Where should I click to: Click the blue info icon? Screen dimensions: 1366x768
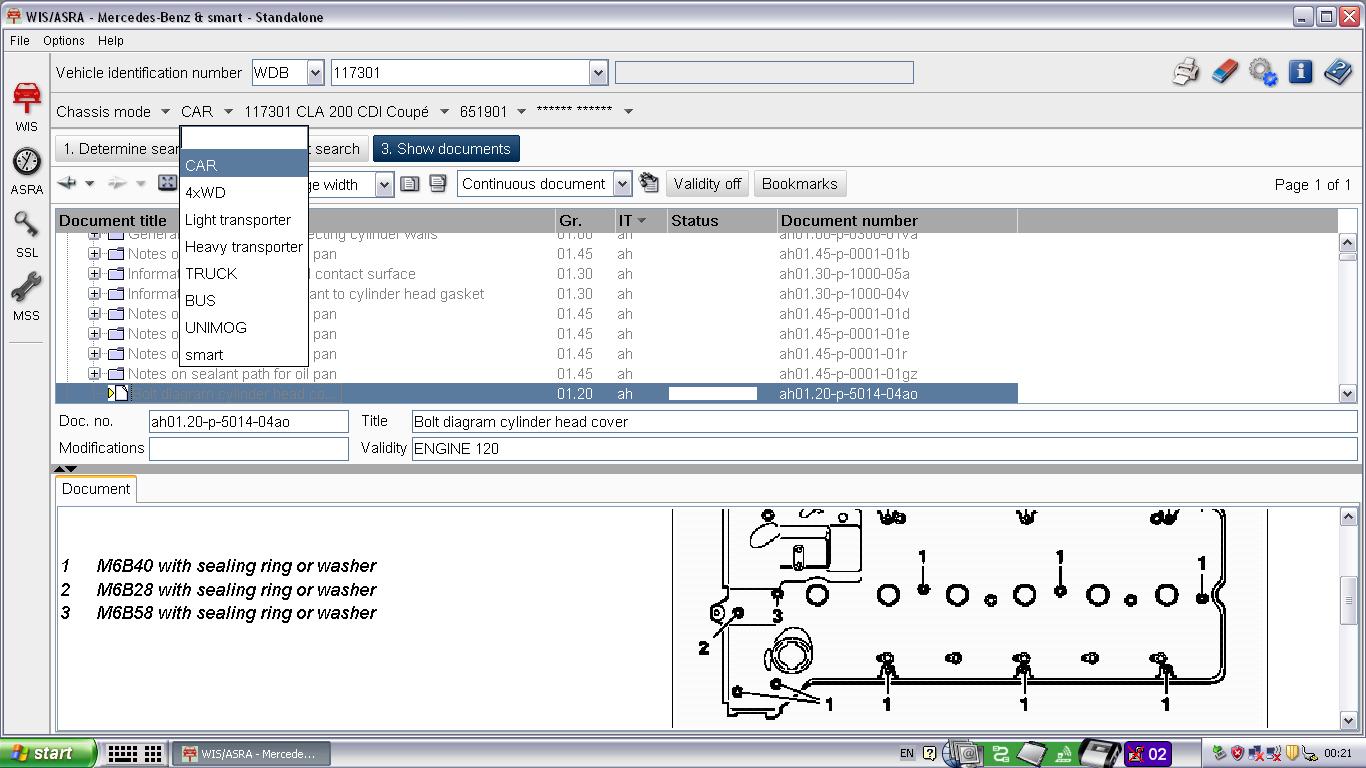coord(1300,73)
